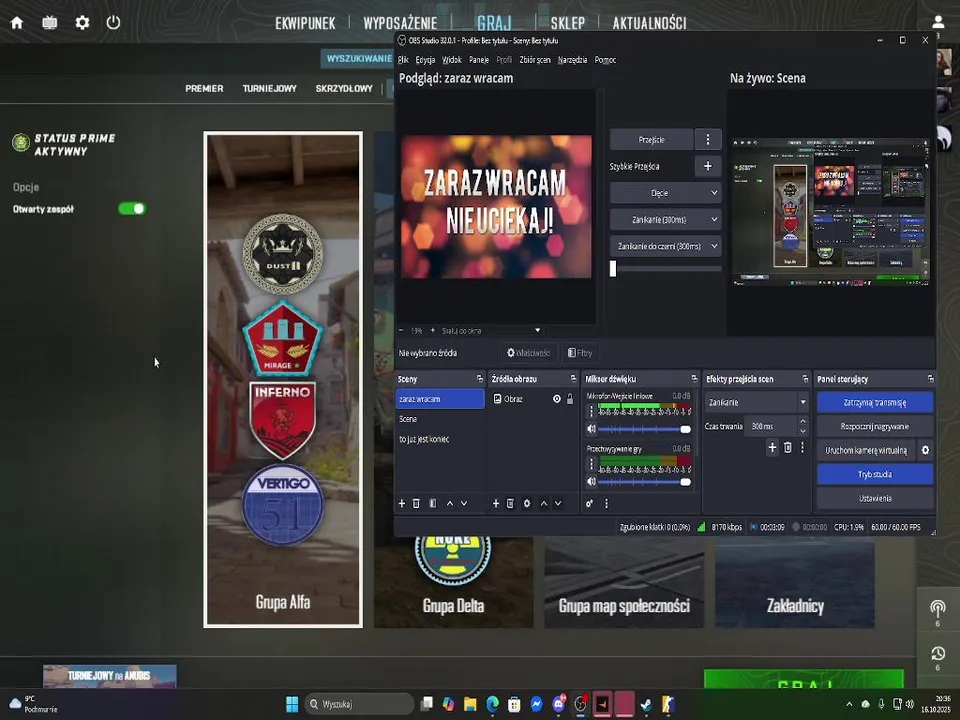Screen dimensions: 960x720
Task: Open Ustawienia button in OBS
Action: [x=875, y=498]
